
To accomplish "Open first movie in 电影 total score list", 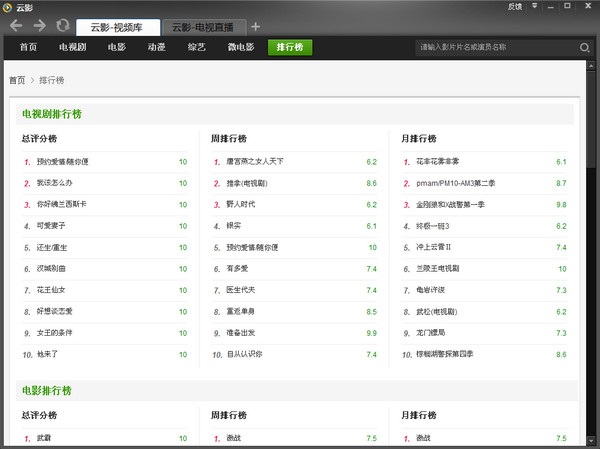I will click(44, 438).
